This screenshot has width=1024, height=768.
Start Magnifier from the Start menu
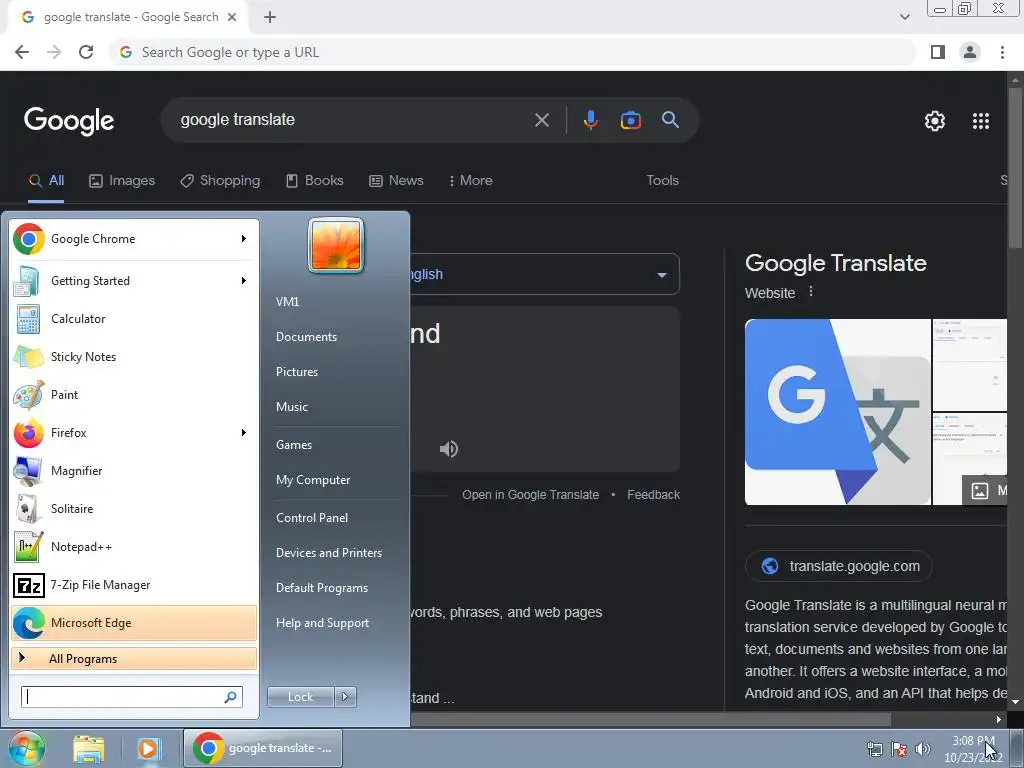point(133,470)
